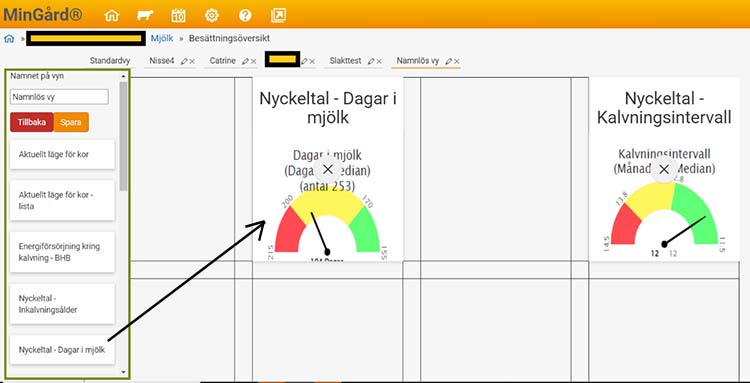This screenshot has height=383, width=750.
Task: Click the widget list scrollbar down arrow
Action: [x=123, y=372]
